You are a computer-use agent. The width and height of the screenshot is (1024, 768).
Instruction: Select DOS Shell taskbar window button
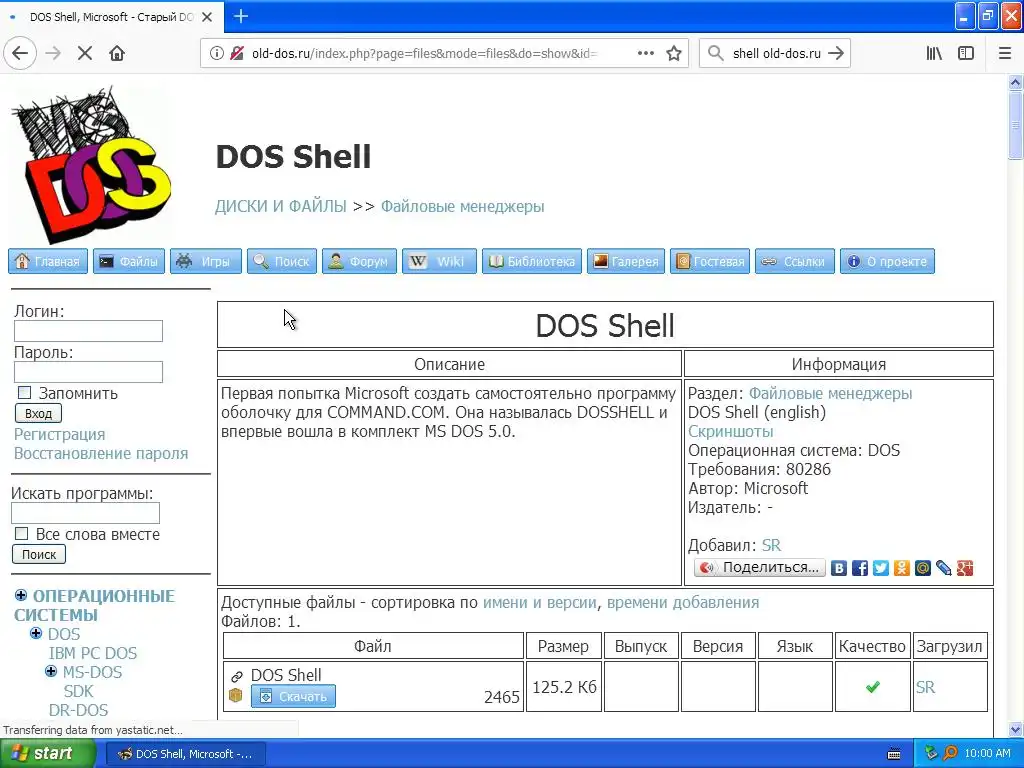pyautogui.click(x=185, y=754)
